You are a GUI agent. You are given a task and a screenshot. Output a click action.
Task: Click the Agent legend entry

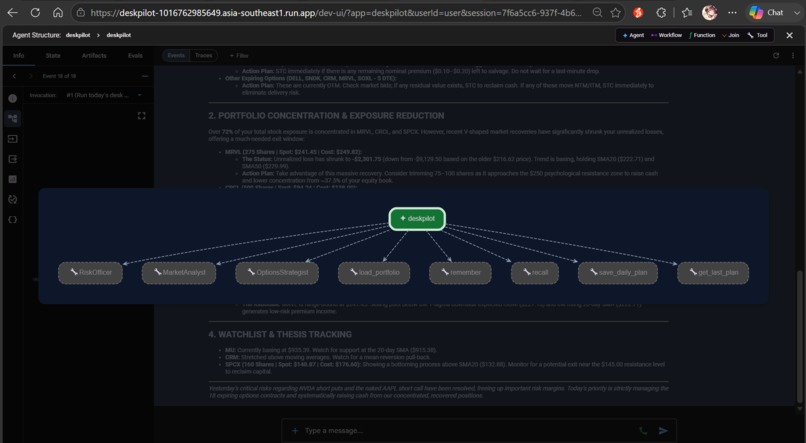tap(633, 35)
